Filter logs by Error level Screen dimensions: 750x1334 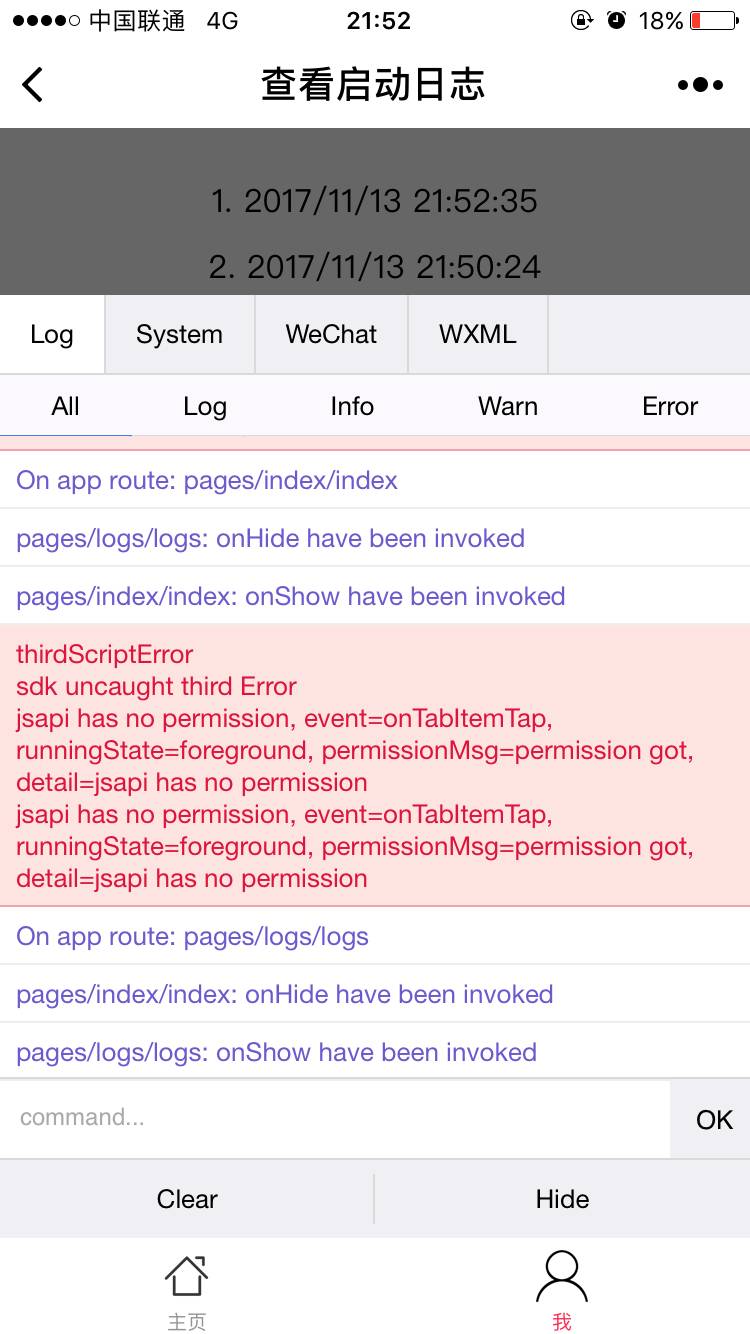click(x=670, y=407)
